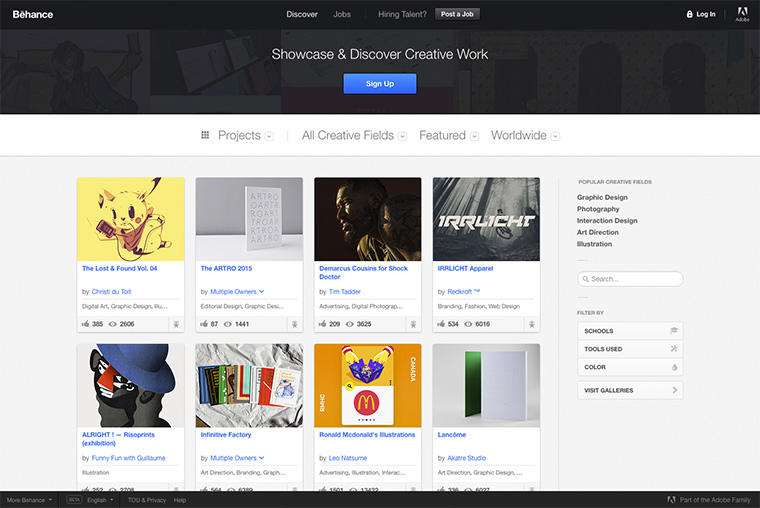Click the lock icon beside Log In
The height and width of the screenshot is (508, 760).
(x=690, y=14)
